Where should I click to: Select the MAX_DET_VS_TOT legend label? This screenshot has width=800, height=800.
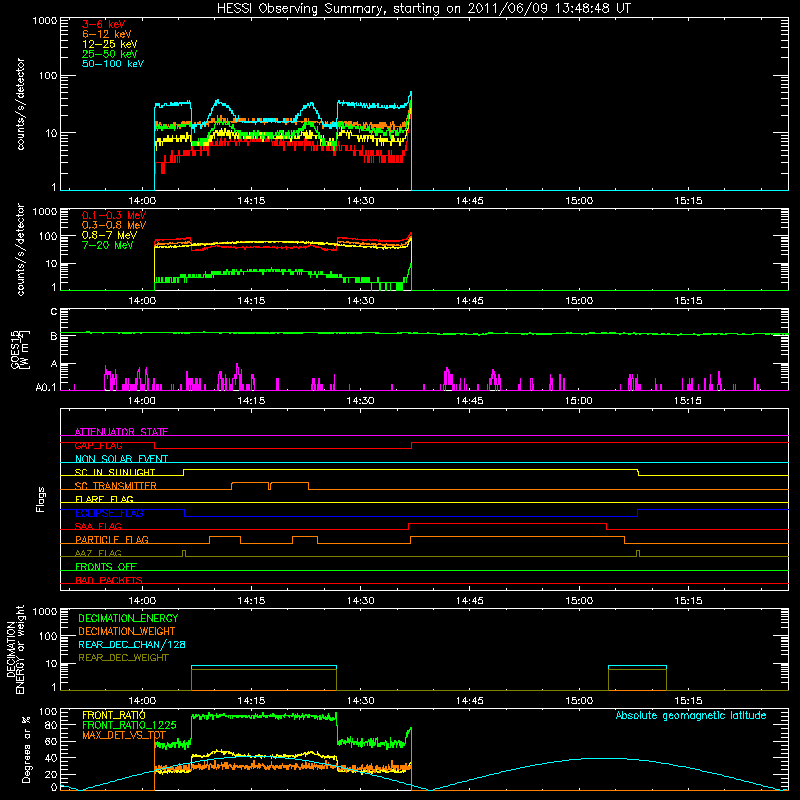[x=124, y=735]
